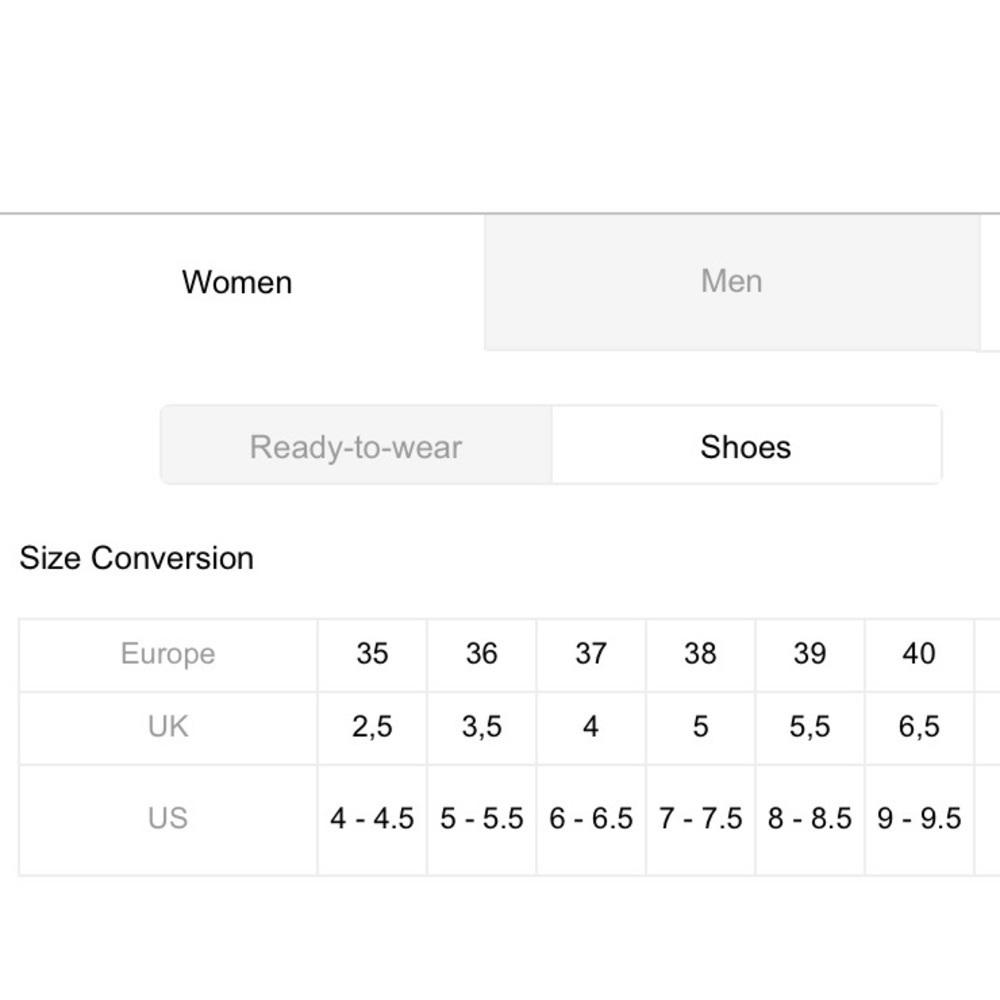Click the Size Conversion heading
This screenshot has width=1000, height=1000.
(x=136, y=558)
